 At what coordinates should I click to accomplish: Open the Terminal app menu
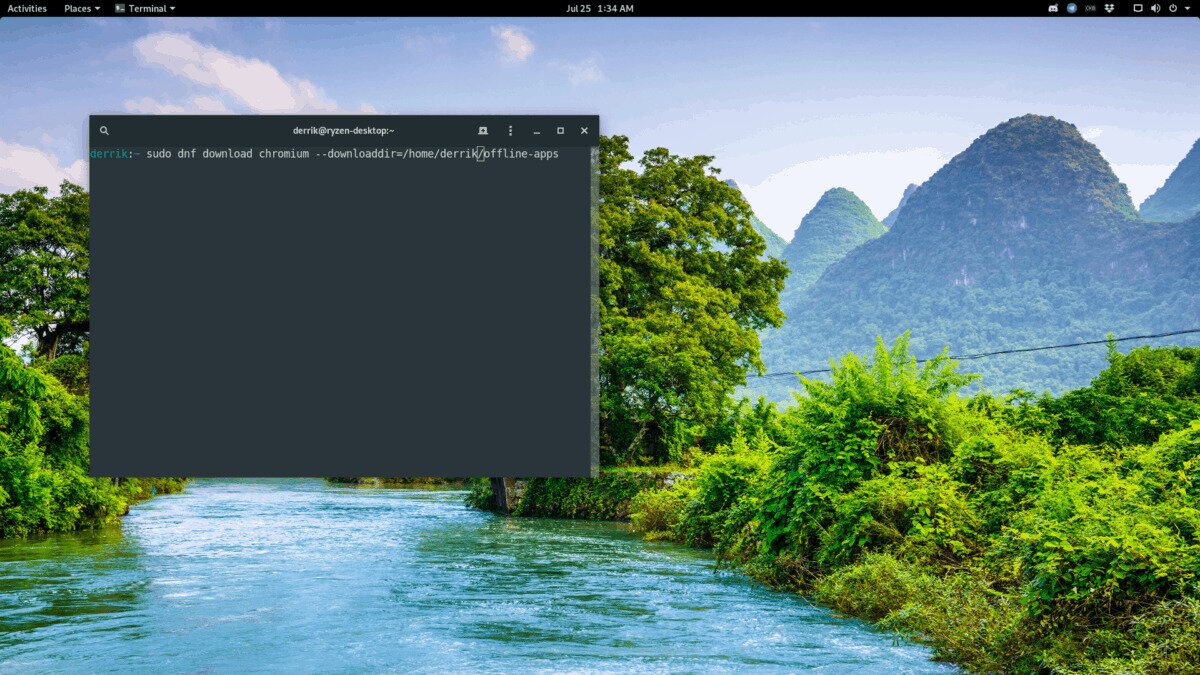[145, 8]
